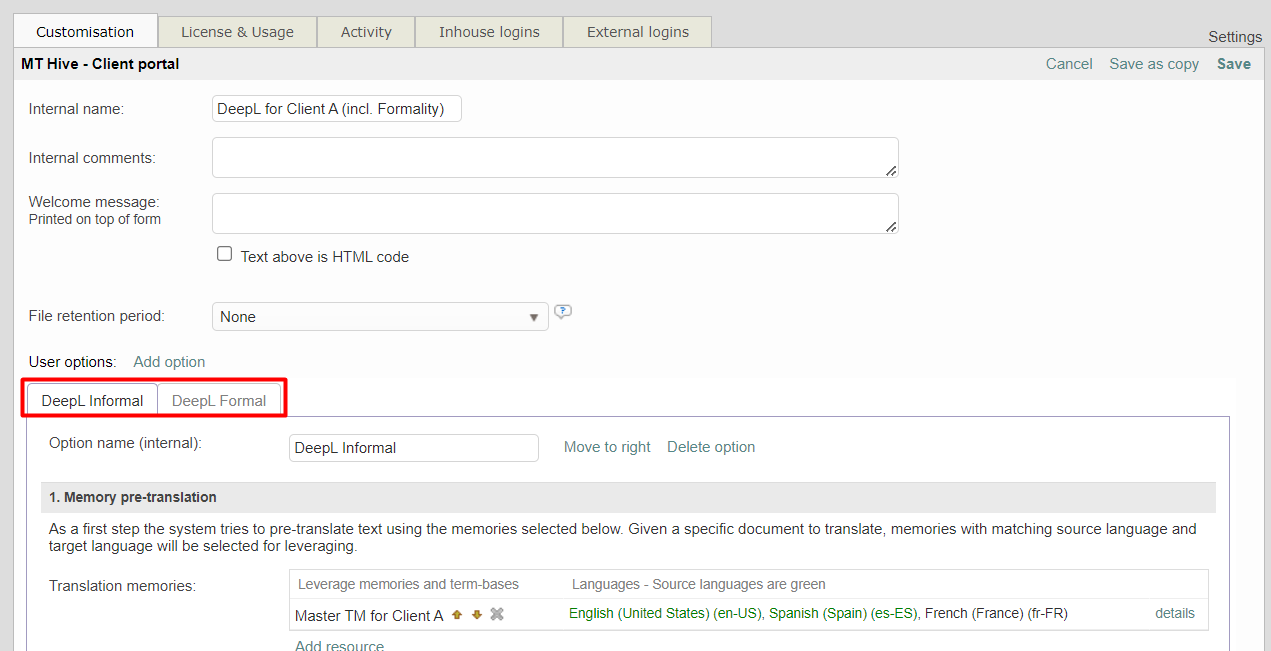Image resolution: width=1271 pixels, height=651 pixels.
Task: Remove Master TM for Client A resource
Action: 497,615
